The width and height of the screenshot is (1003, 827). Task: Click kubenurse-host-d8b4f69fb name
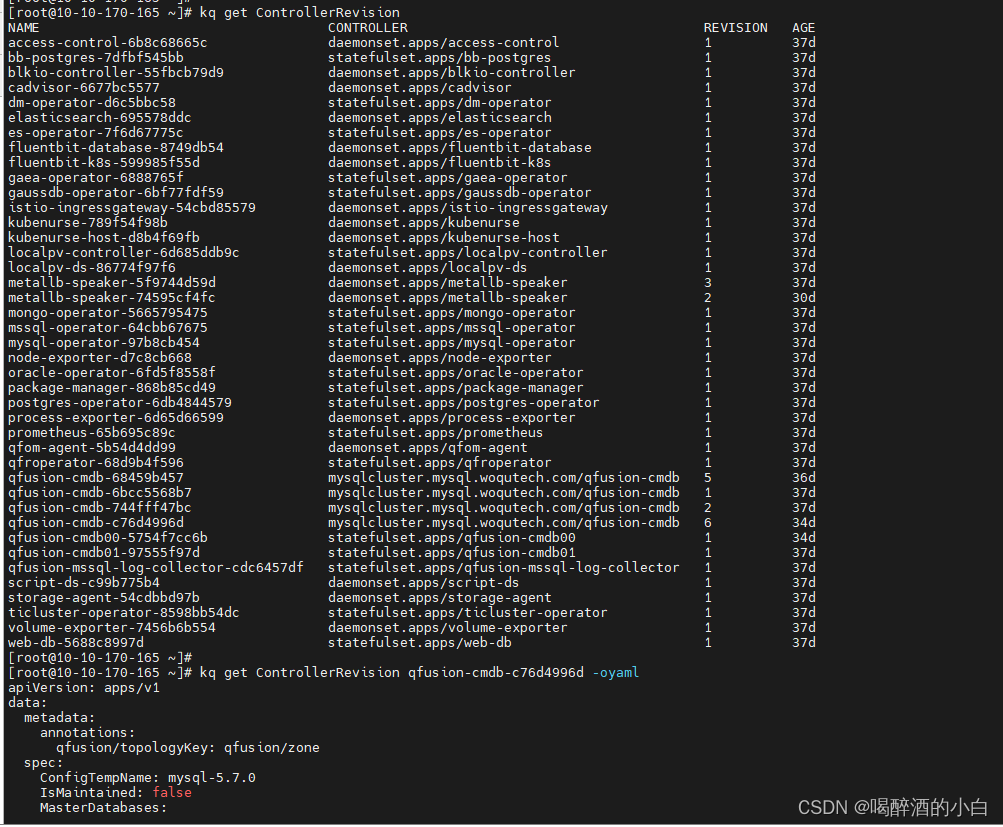click(x=104, y=238)
